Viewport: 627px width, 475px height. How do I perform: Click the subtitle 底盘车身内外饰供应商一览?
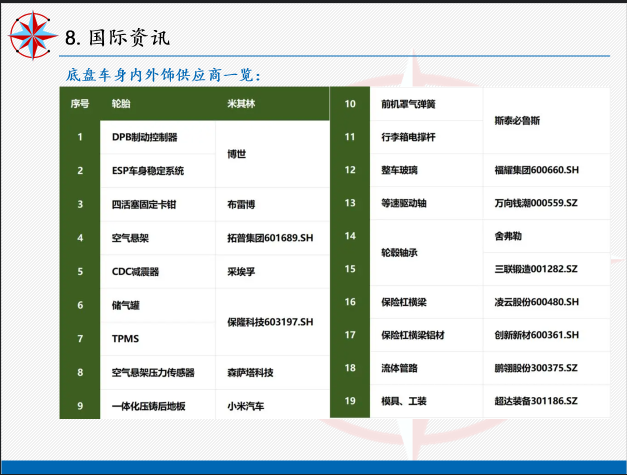point(163,75)
